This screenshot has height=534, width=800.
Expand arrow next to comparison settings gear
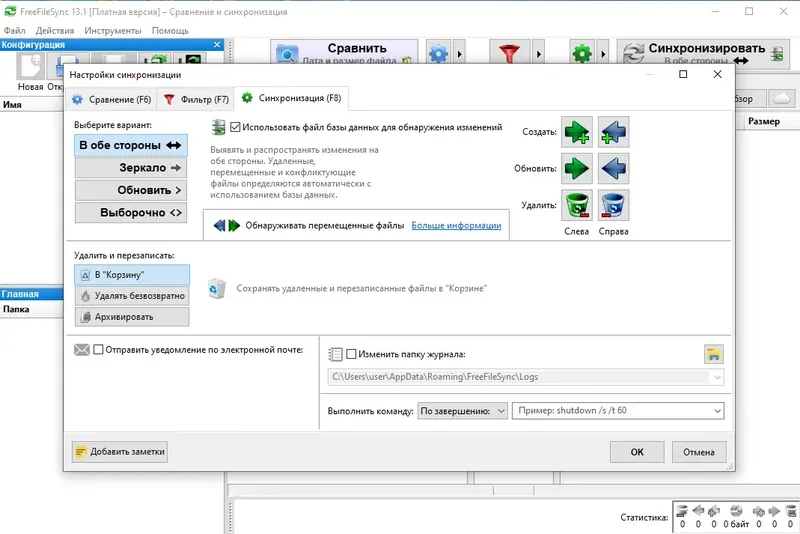pos(459,53)
